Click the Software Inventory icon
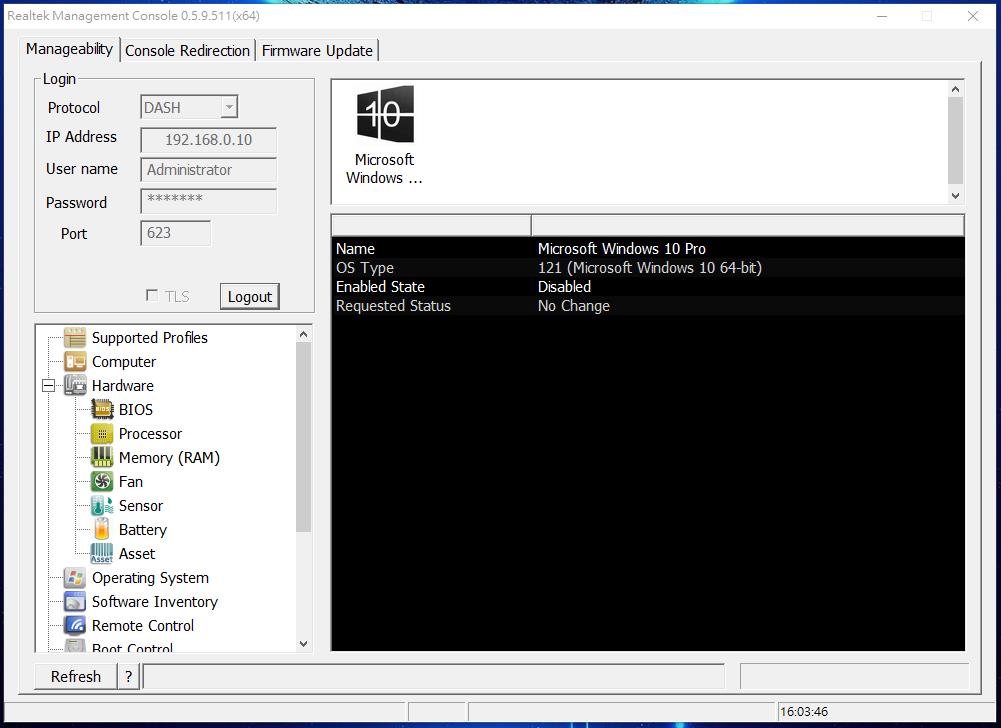Viewport: 1001px width, 728px height. pyautogui.click(x=75, y=602)
